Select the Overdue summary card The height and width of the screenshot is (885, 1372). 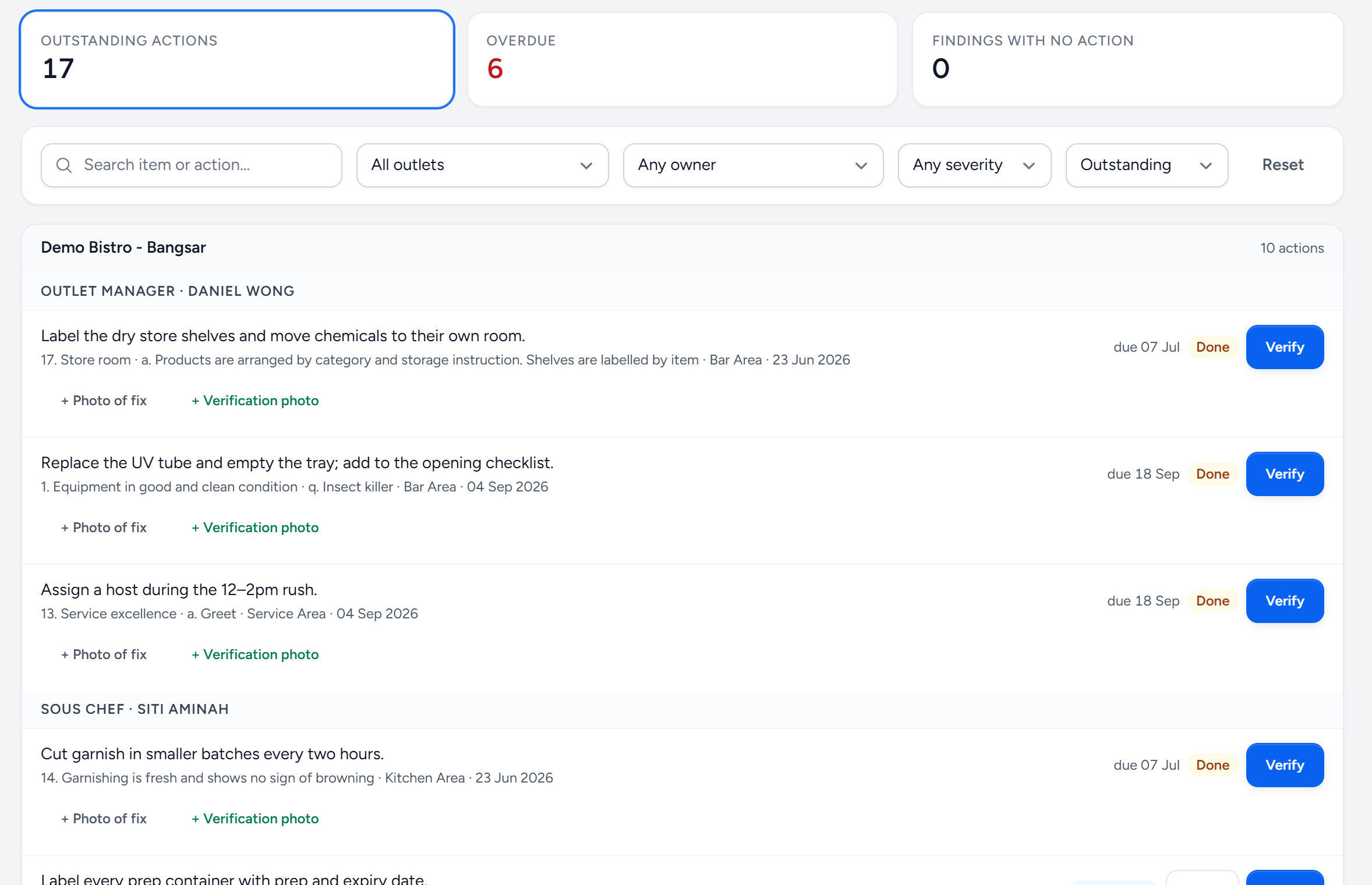click(682, 59)
